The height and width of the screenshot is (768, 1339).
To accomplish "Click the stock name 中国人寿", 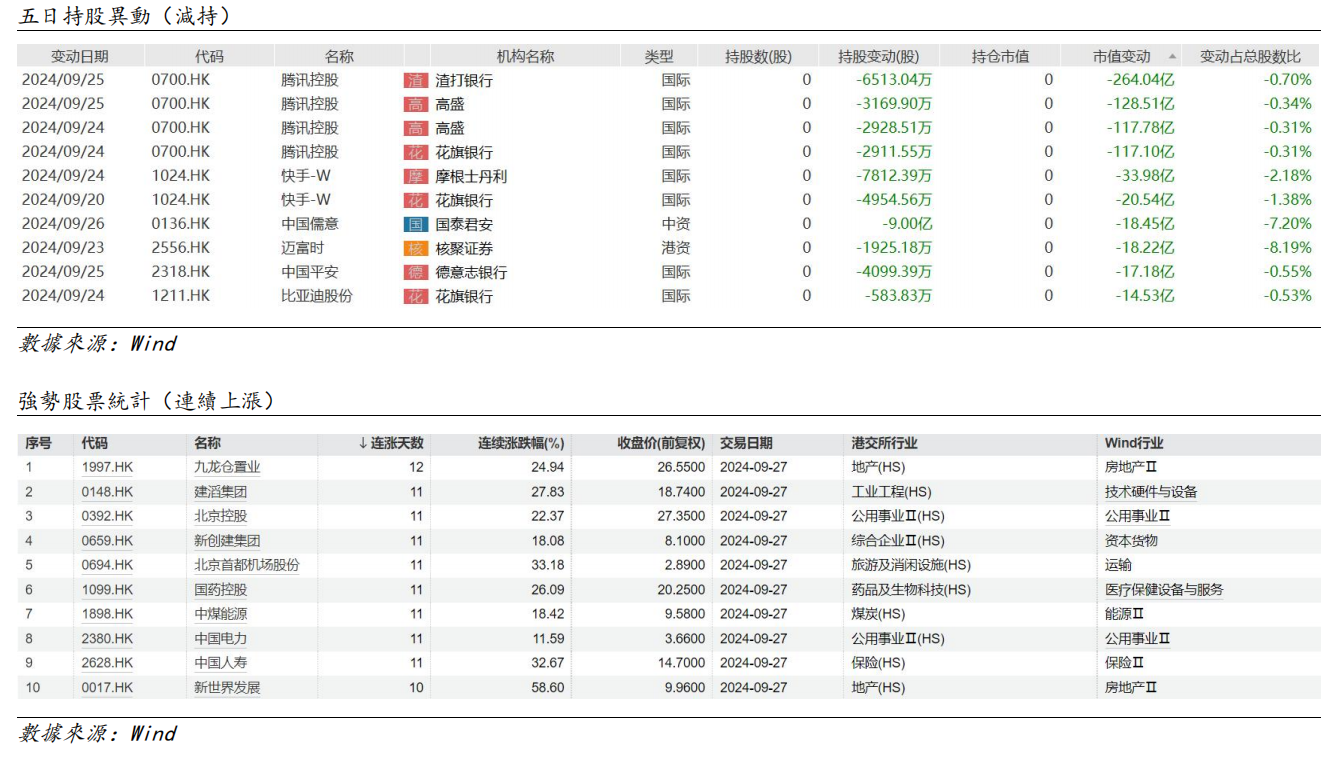I will coord(220,663).
